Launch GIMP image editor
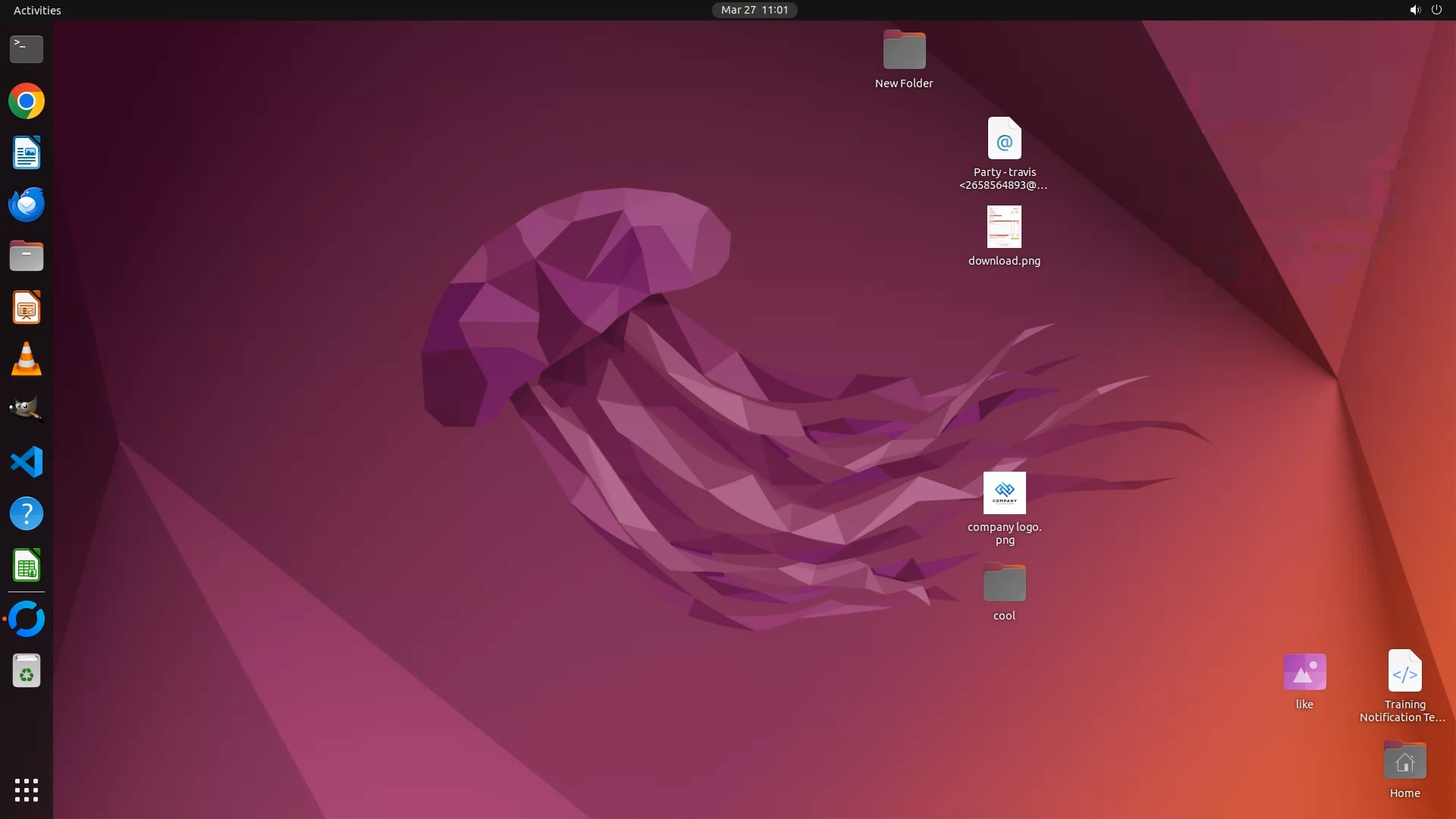This screenshot has height=819, width=1456. tap(27, 410)
